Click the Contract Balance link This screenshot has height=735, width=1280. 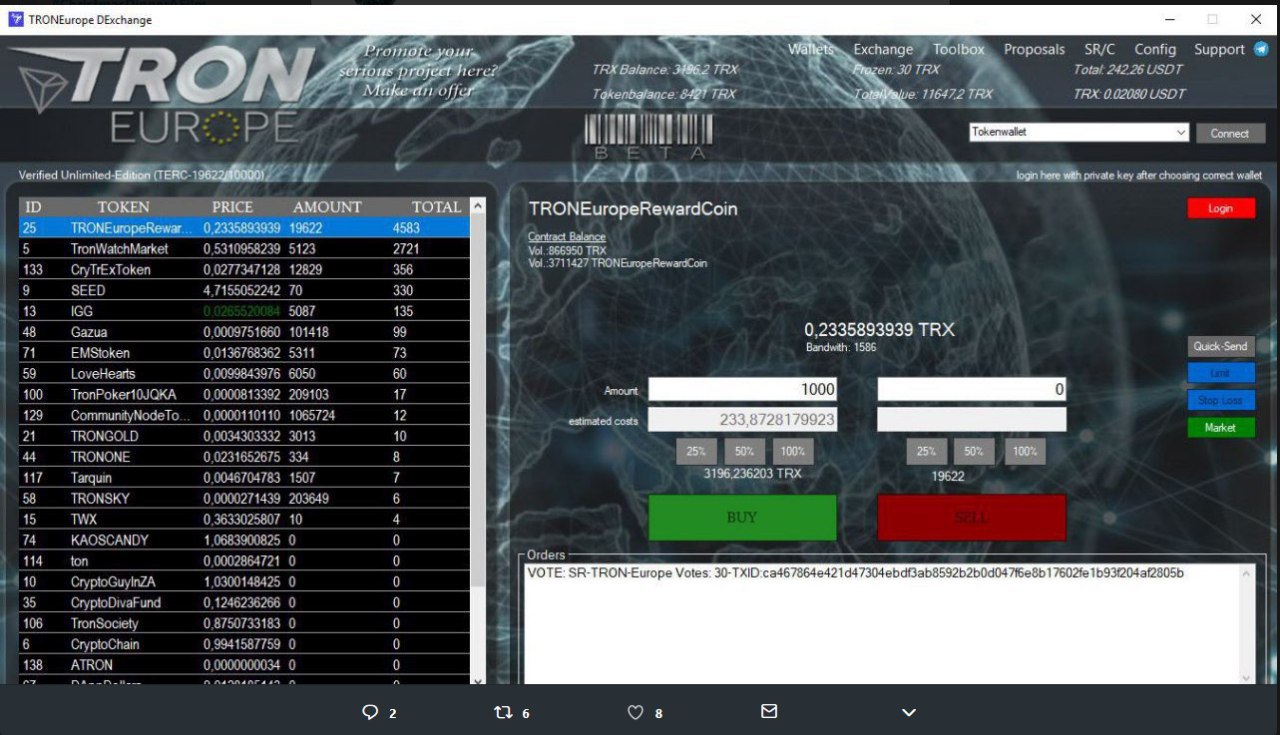click(x=566, y=237)
